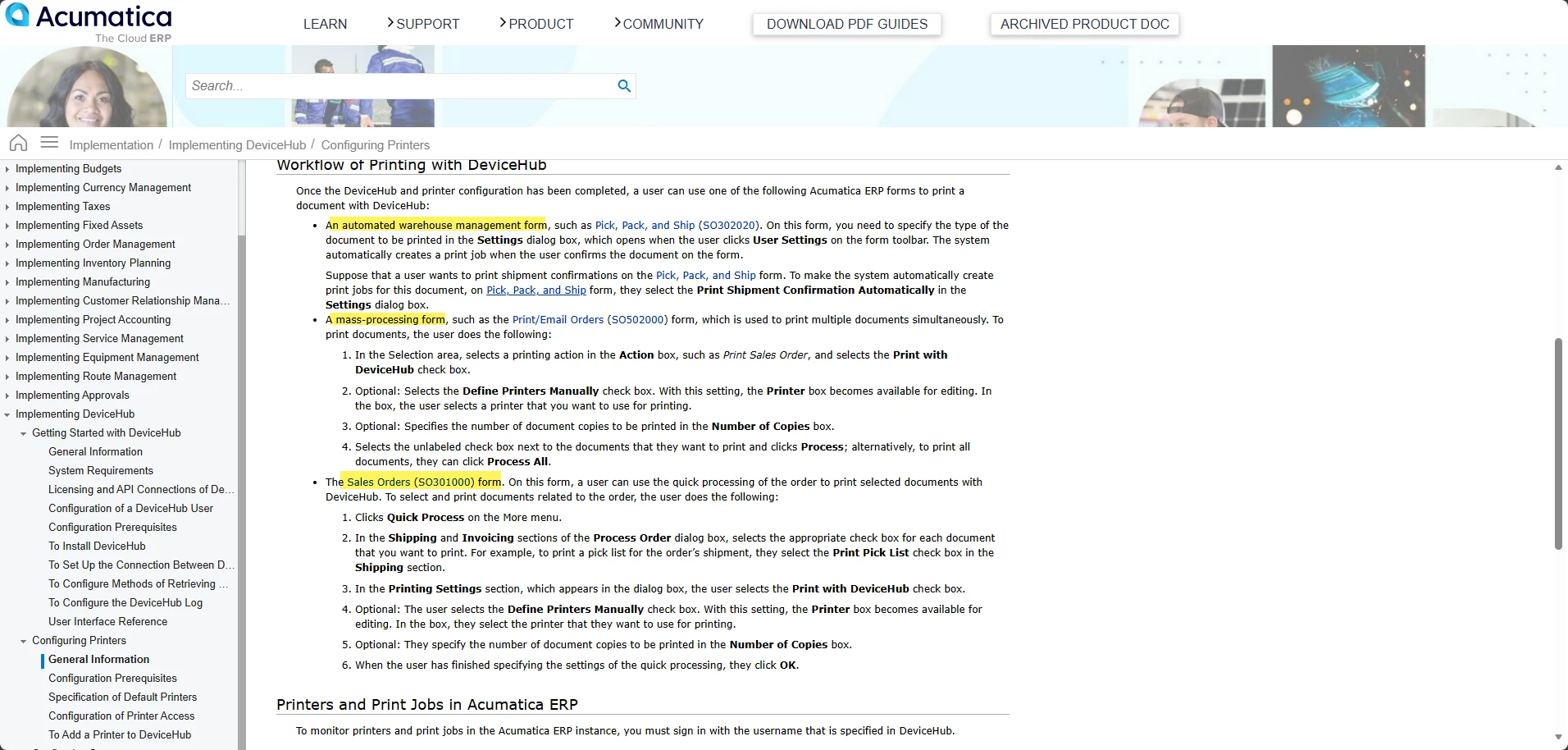Expand Implementing Inventory Planning node

point(7,263)
